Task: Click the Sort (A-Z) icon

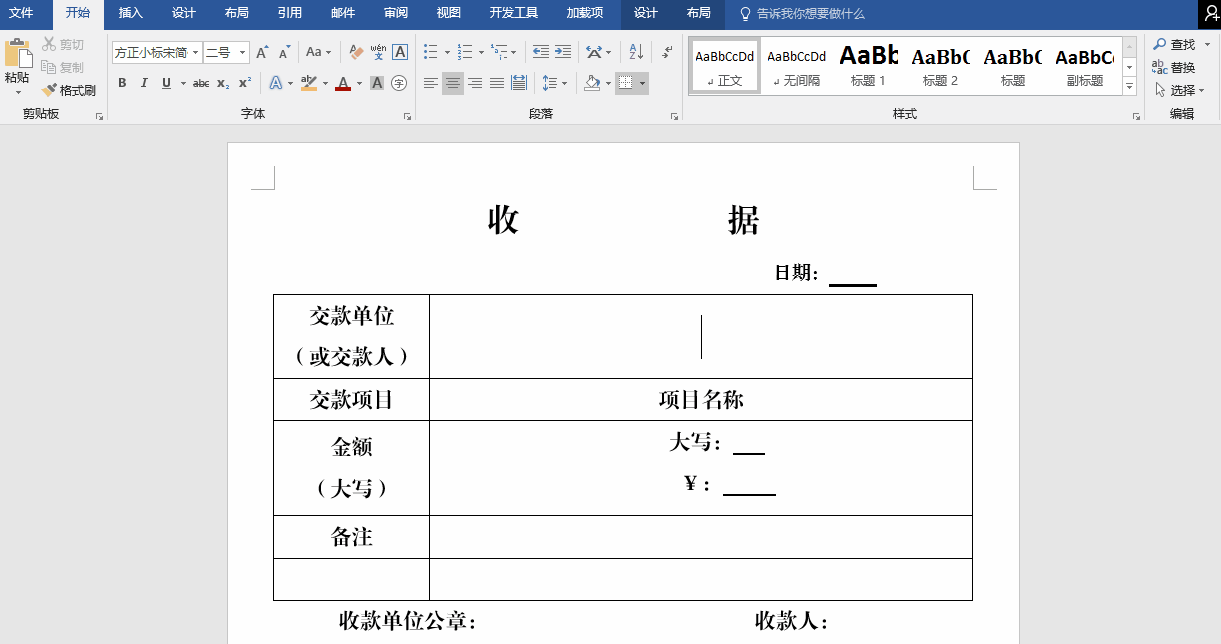Action: pyautogui.click(x=636, y=52)
